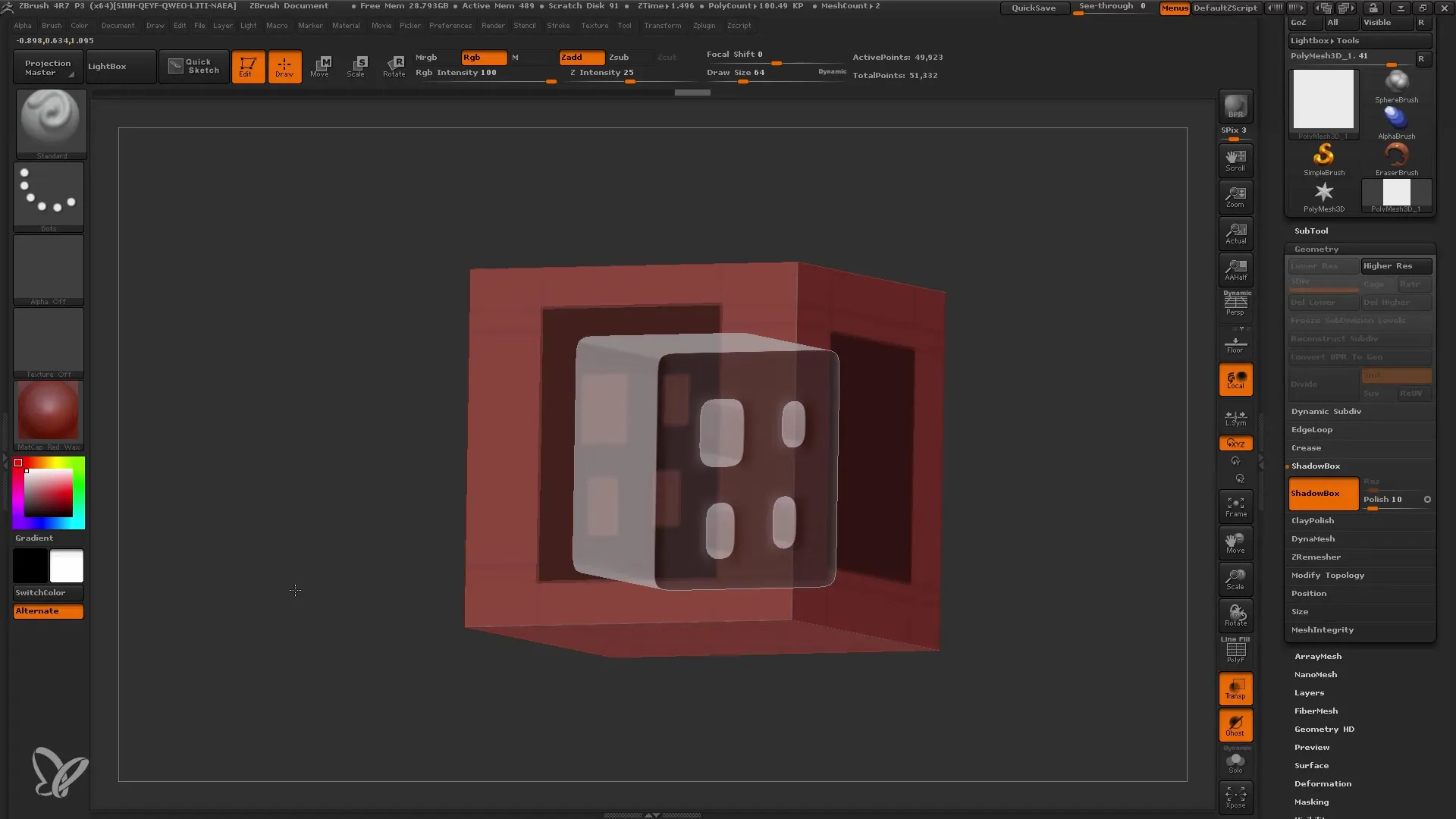The image size is (1456, 819).
Task: Toggle the Menus button
Action: coord(1175,8)
